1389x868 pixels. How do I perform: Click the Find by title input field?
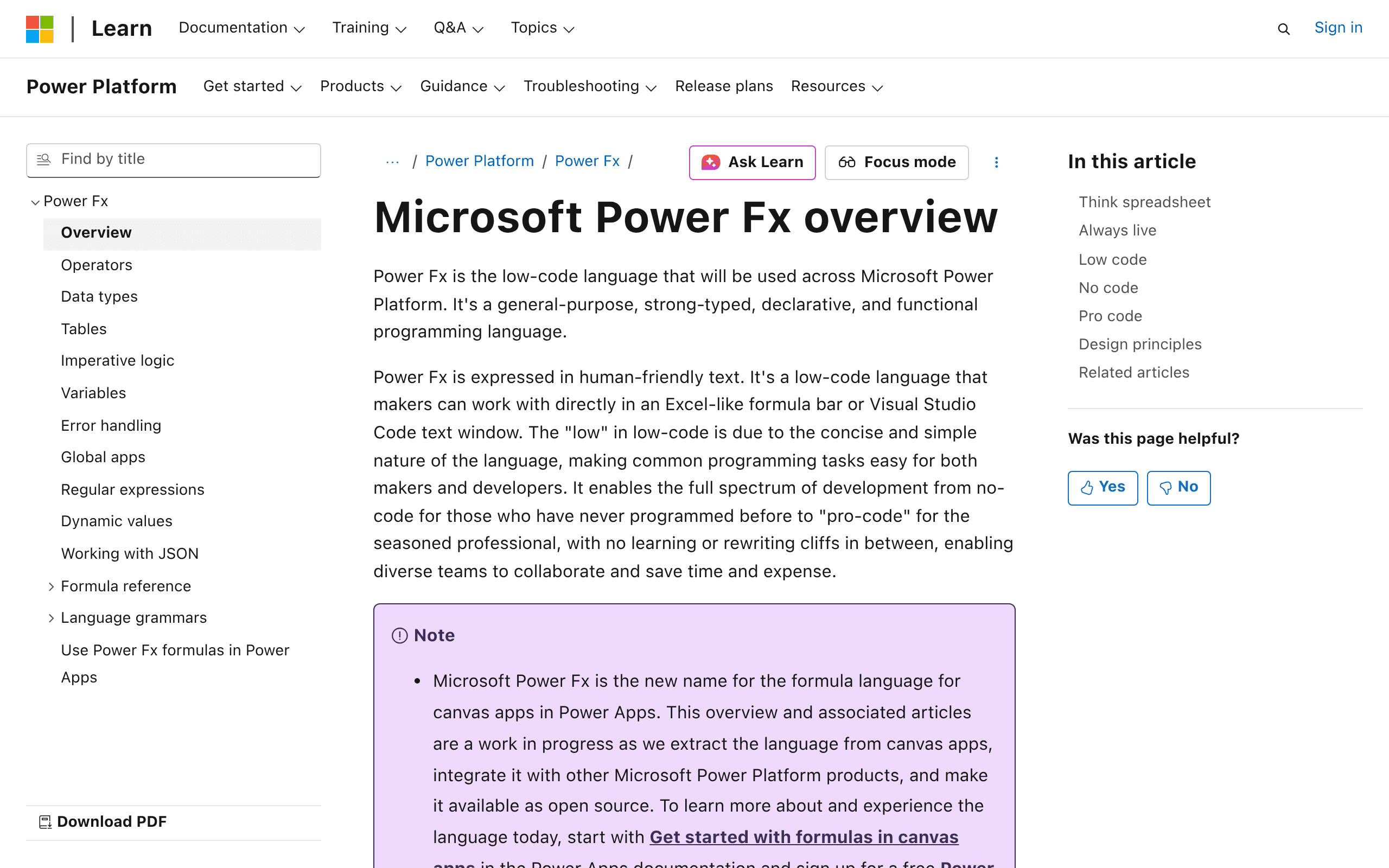[173, 160]
